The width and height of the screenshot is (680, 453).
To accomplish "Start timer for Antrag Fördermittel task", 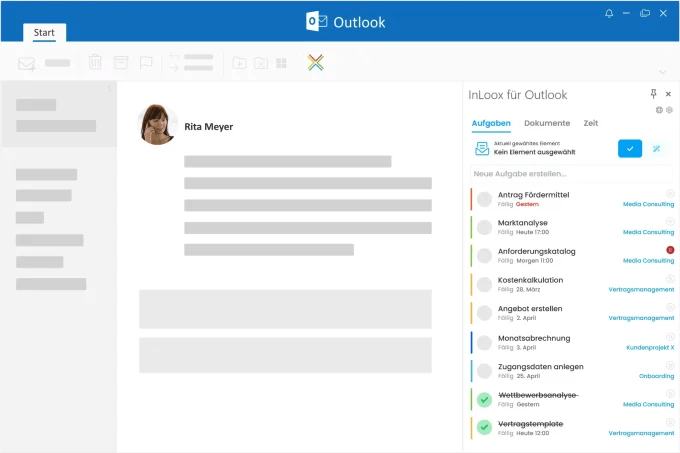I will (669, 192).
